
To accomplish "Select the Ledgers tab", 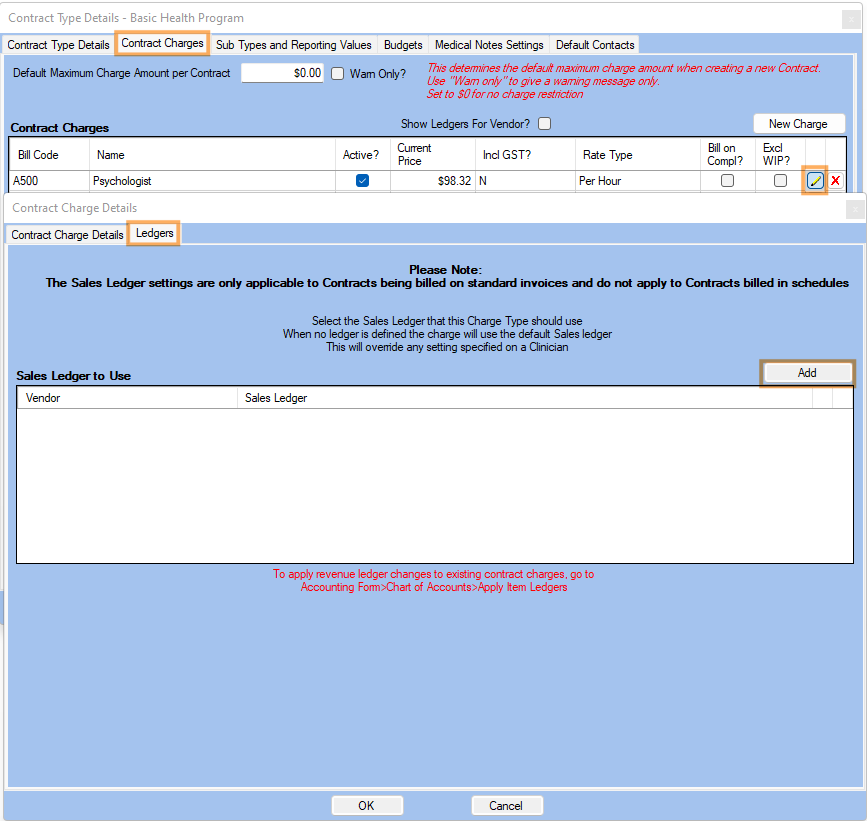I will point(153,233).
